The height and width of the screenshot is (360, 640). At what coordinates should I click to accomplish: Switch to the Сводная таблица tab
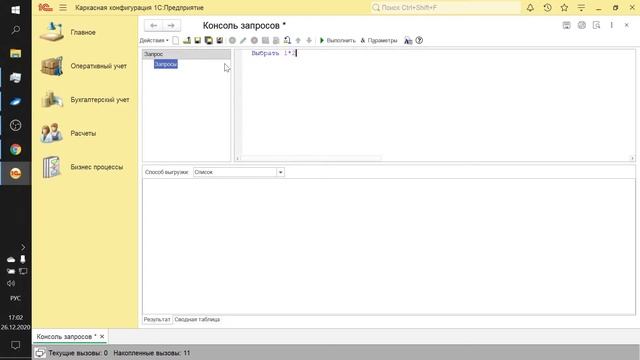tap(197, 320)
